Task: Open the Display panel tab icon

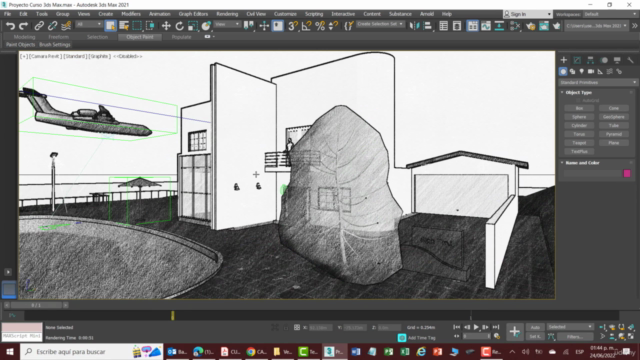Action: click(x=617, y=60)
